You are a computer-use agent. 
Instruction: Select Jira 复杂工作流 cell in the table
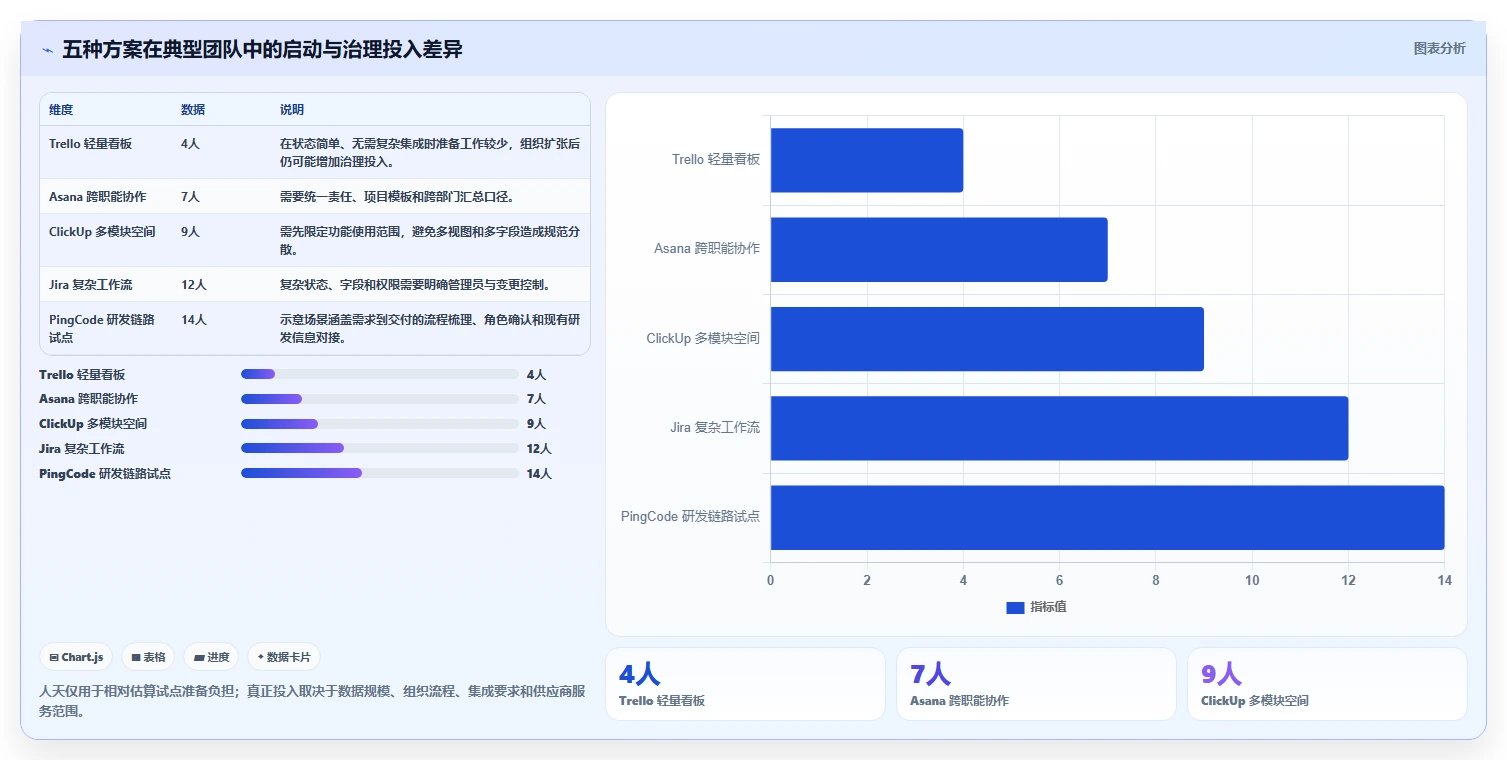tap(90, 285)
